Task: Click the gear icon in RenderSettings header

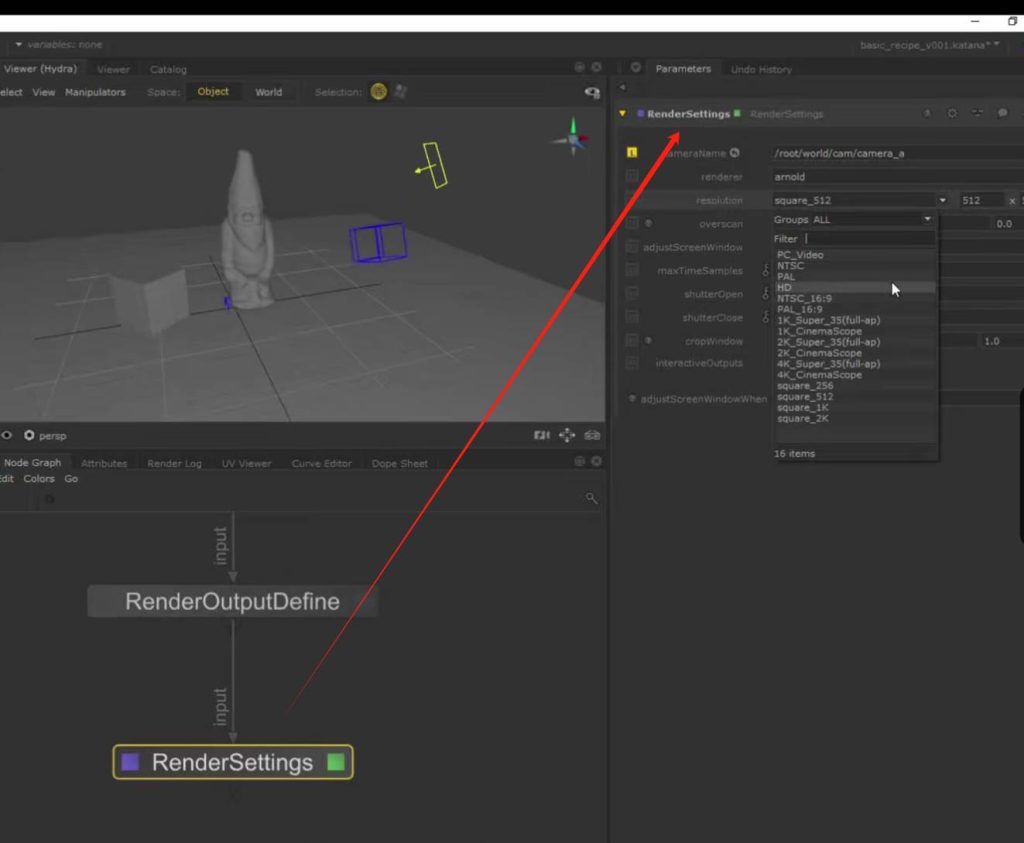Action: 952,114
